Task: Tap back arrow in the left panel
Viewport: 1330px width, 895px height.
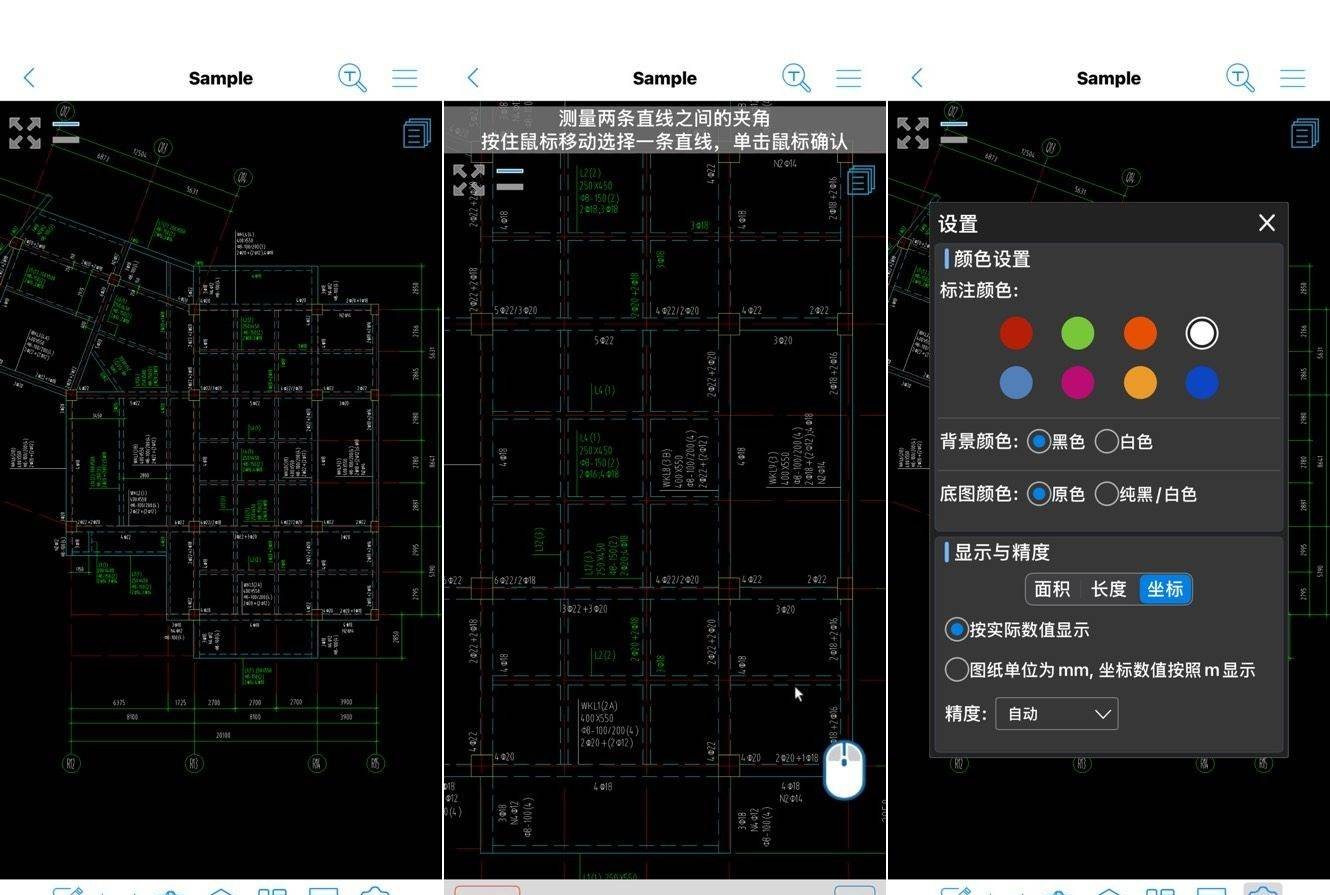Action: click(x=29, y=78)
